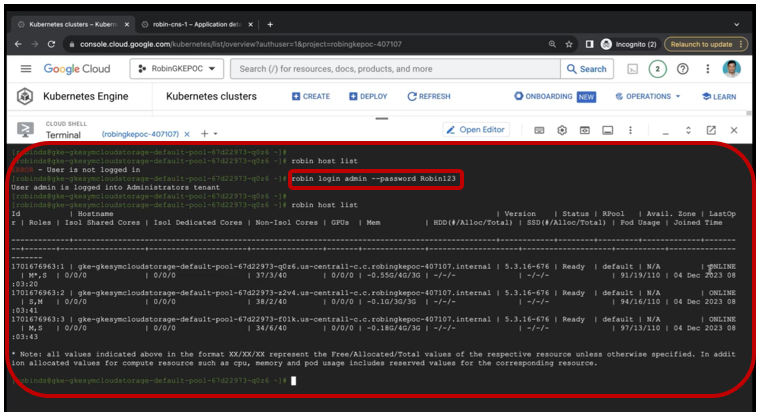Image resolution: width=761 pixels, height=418 pixels.
Task: Click the Cloud Shell terminal icon
Action: click(x=25, y=130)
